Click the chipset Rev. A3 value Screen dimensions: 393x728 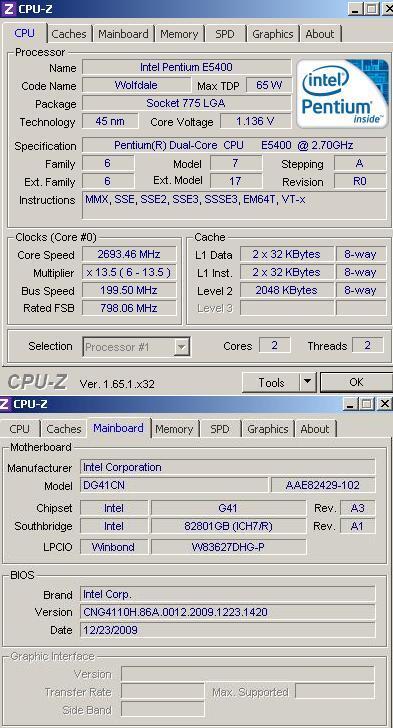tap(357, 508)
